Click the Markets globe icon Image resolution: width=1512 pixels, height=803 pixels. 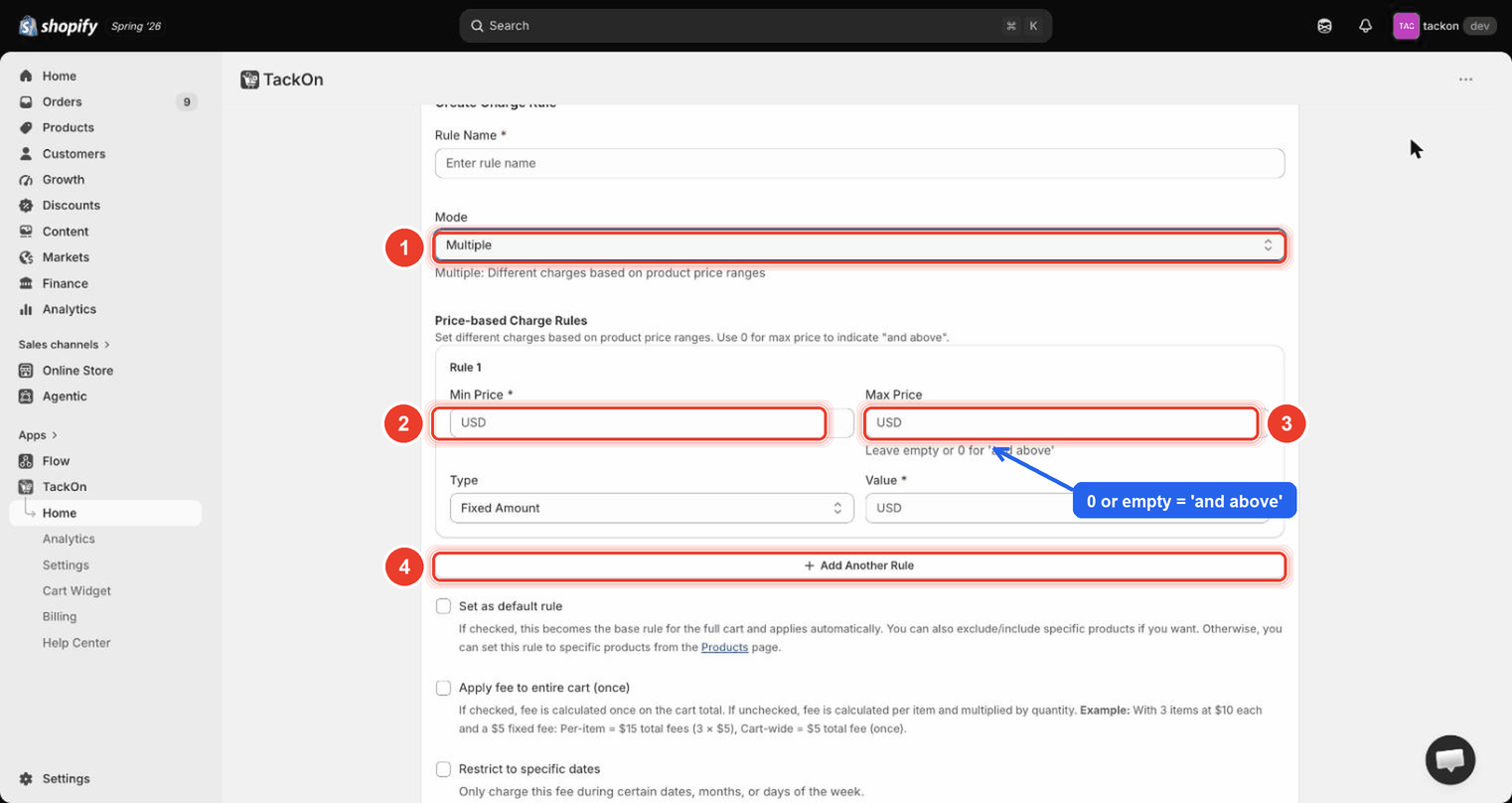point(26,257)
